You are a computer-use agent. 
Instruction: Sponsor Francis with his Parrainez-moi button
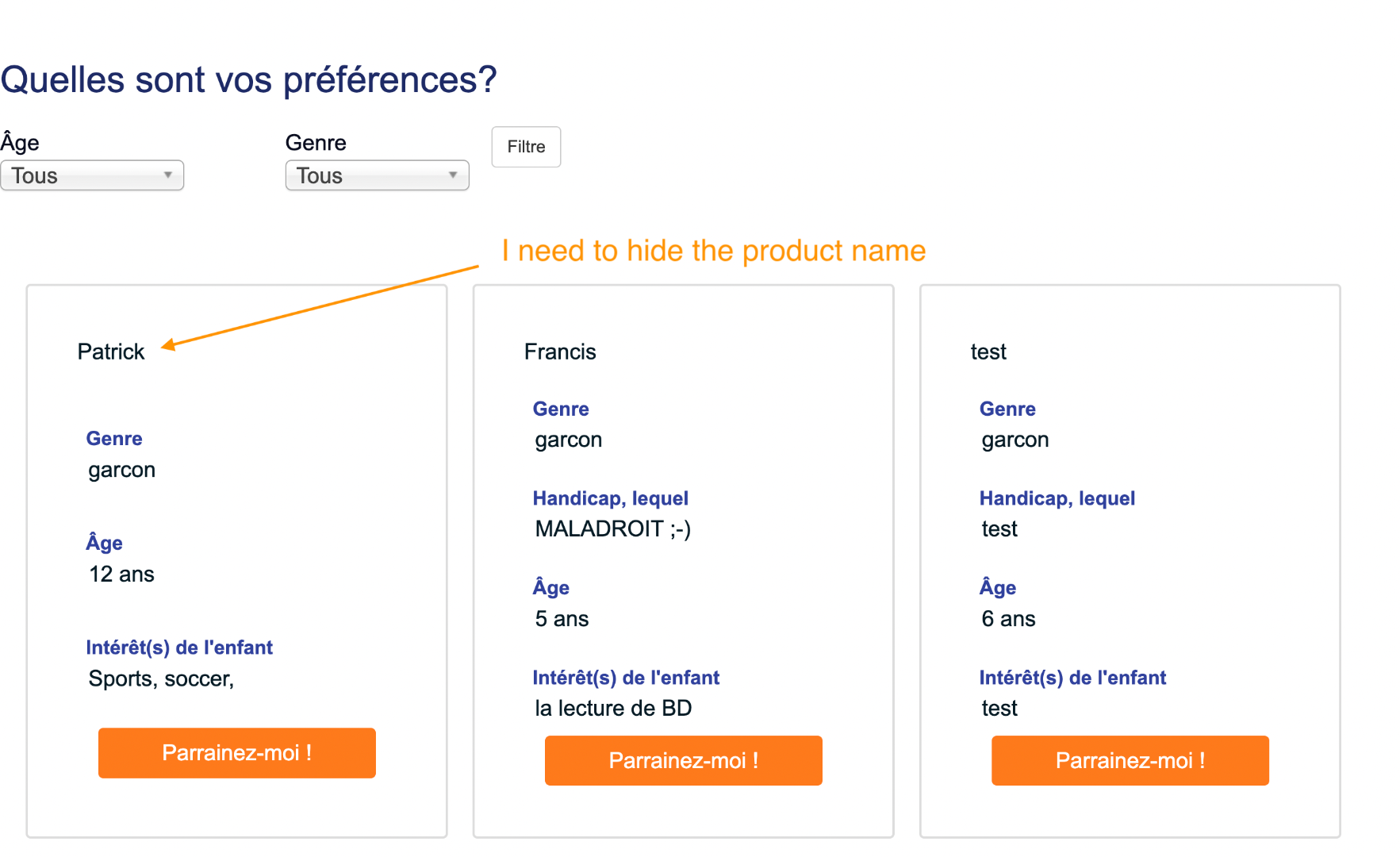tap(683, 760)
